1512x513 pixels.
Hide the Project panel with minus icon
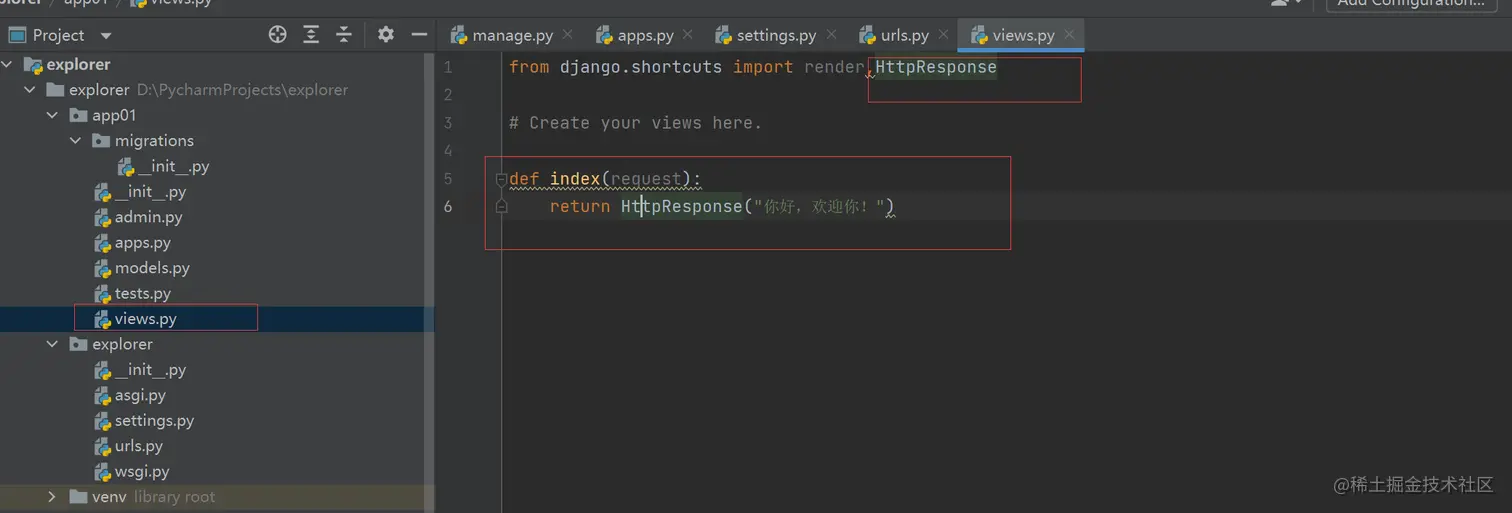pos(419,35)
